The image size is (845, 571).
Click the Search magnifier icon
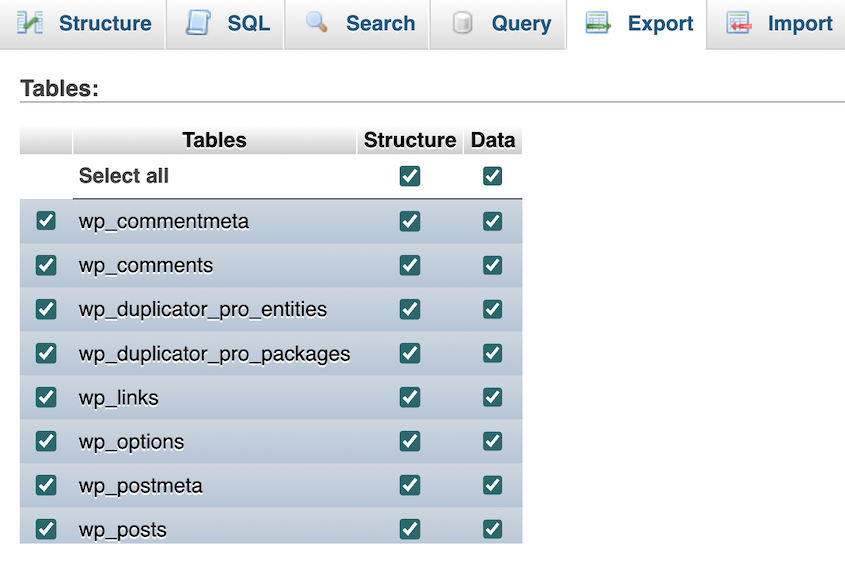coord(316,22)
